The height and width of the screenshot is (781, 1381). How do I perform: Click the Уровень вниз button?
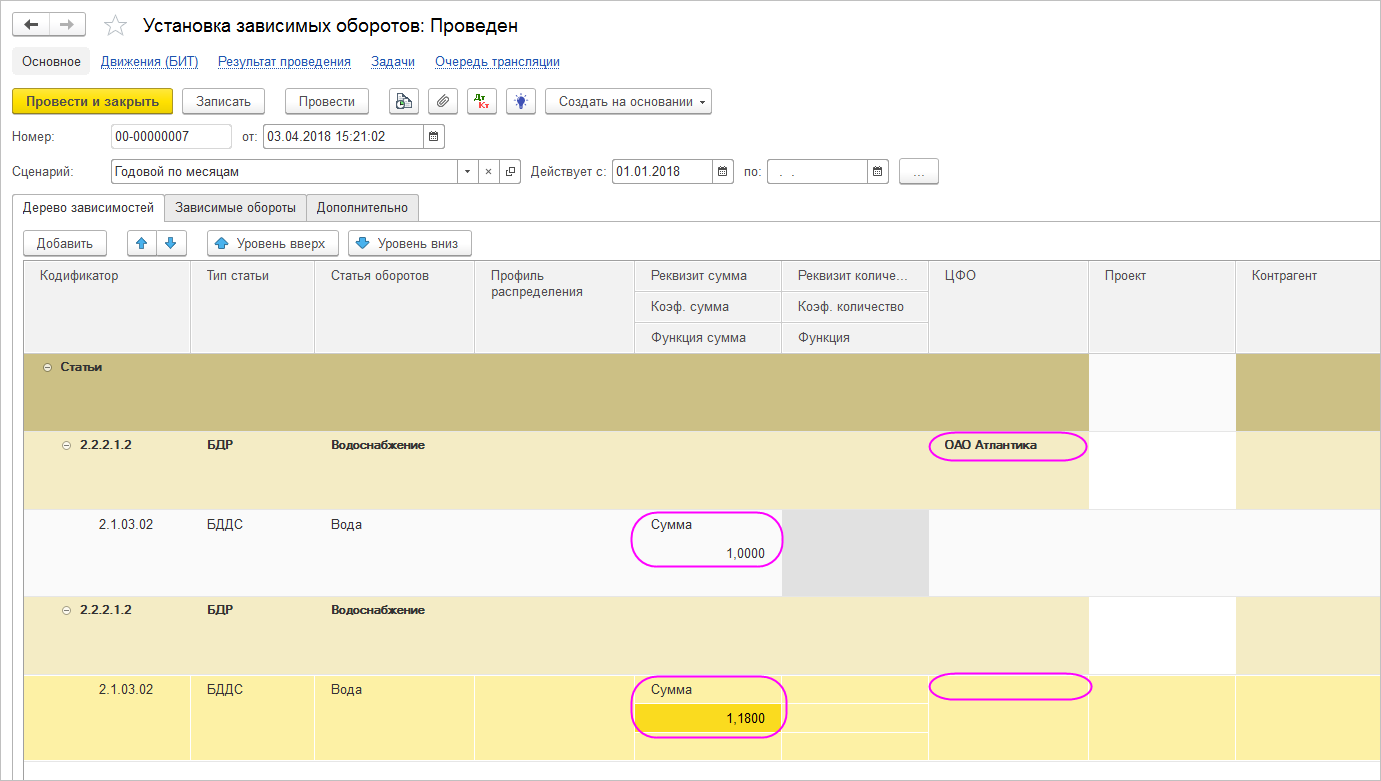click(409, 243)
